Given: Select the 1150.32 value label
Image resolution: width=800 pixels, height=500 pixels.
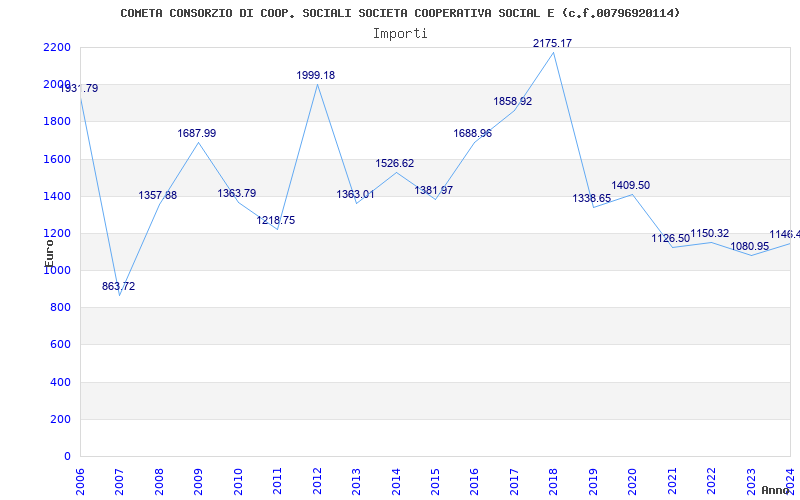Looking at the screenshot, I should (710, 234).
